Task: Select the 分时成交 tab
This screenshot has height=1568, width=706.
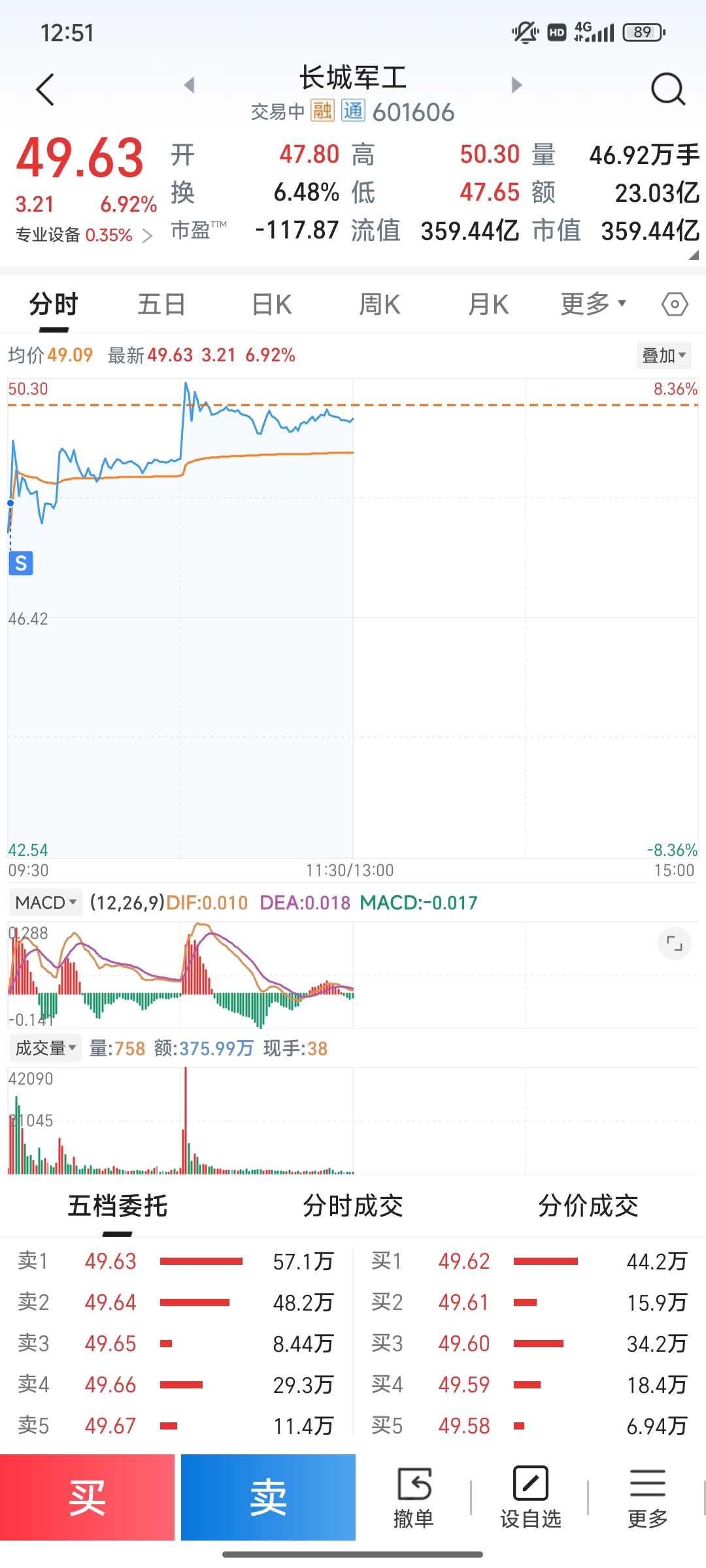Action: pyautogui.click(x=353, y=1206)
